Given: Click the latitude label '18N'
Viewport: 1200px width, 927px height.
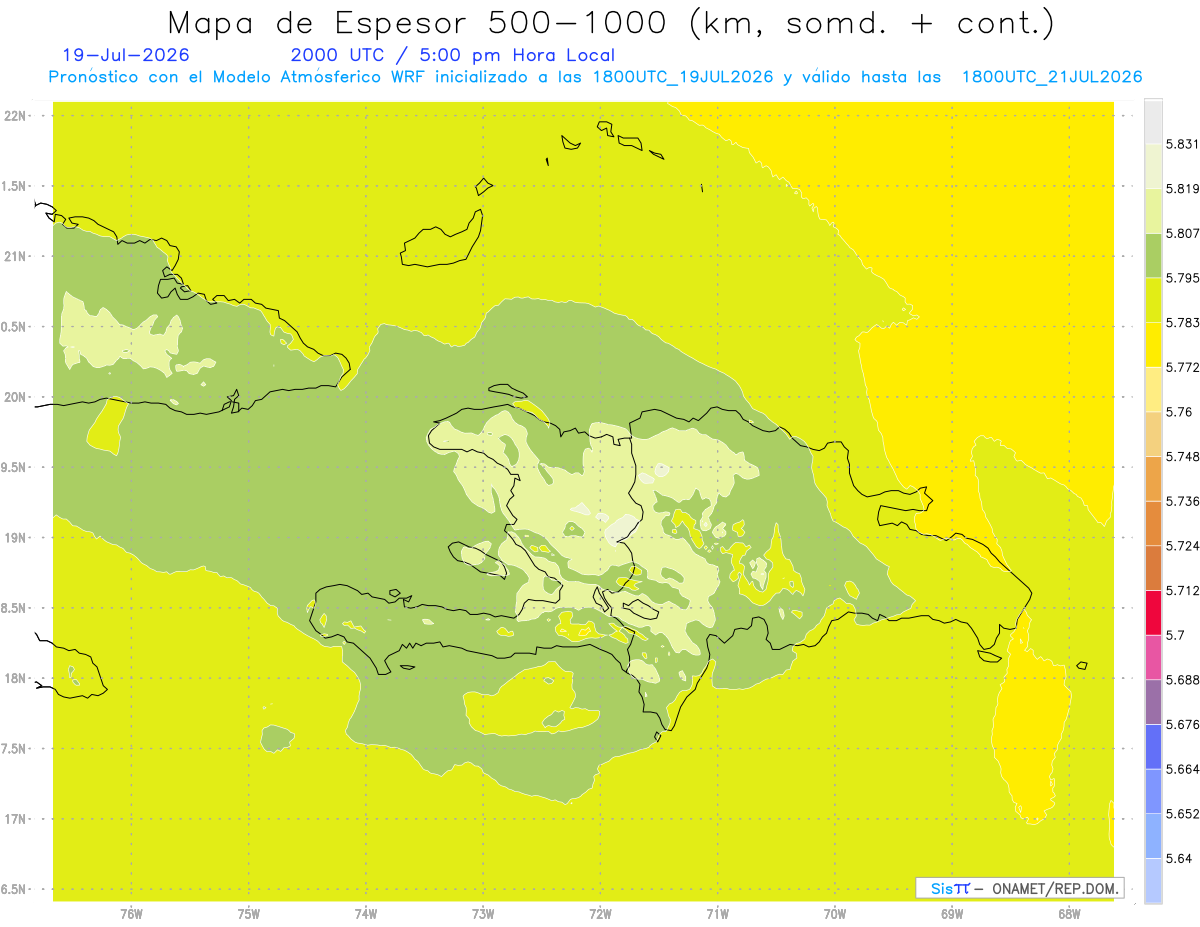Looking at the screenshot, I should pos(15,678).
